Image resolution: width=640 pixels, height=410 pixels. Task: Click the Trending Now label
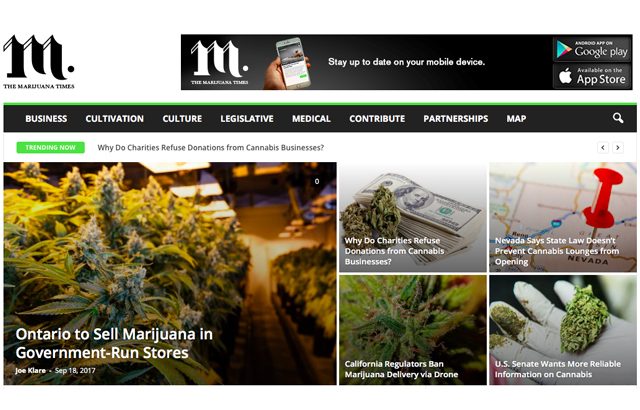click(x=51, y=147)
